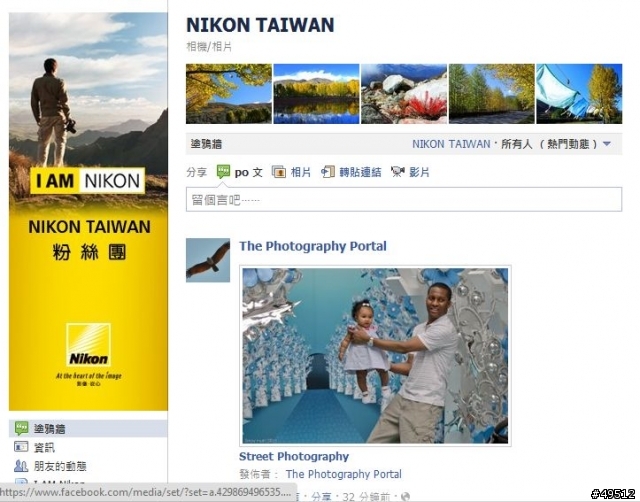
Task: Open The Photography Portal eagle avatar
Action: pos(208,260)
